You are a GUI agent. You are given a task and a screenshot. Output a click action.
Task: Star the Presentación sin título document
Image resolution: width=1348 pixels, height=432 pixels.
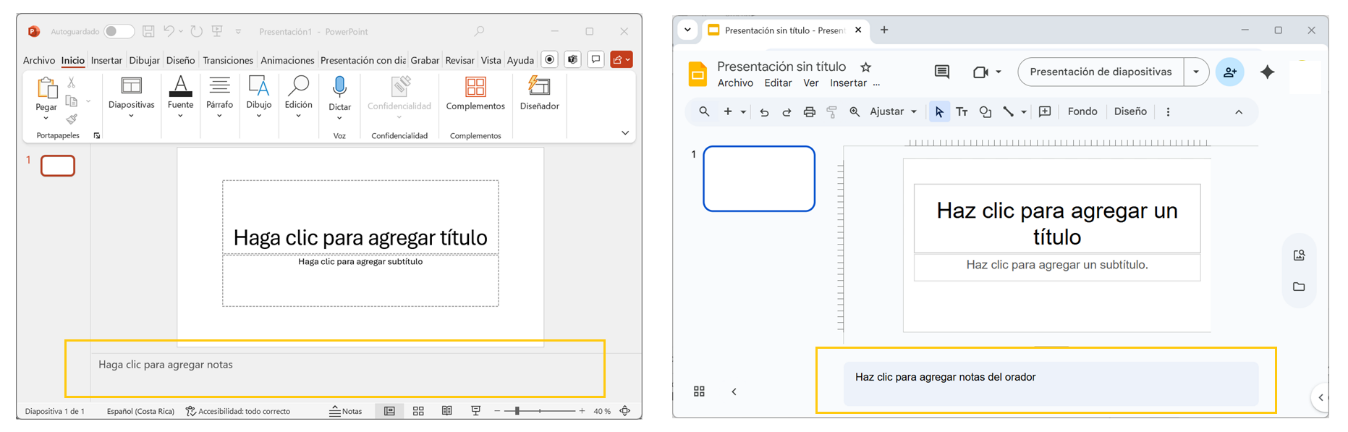click(866, 67)
